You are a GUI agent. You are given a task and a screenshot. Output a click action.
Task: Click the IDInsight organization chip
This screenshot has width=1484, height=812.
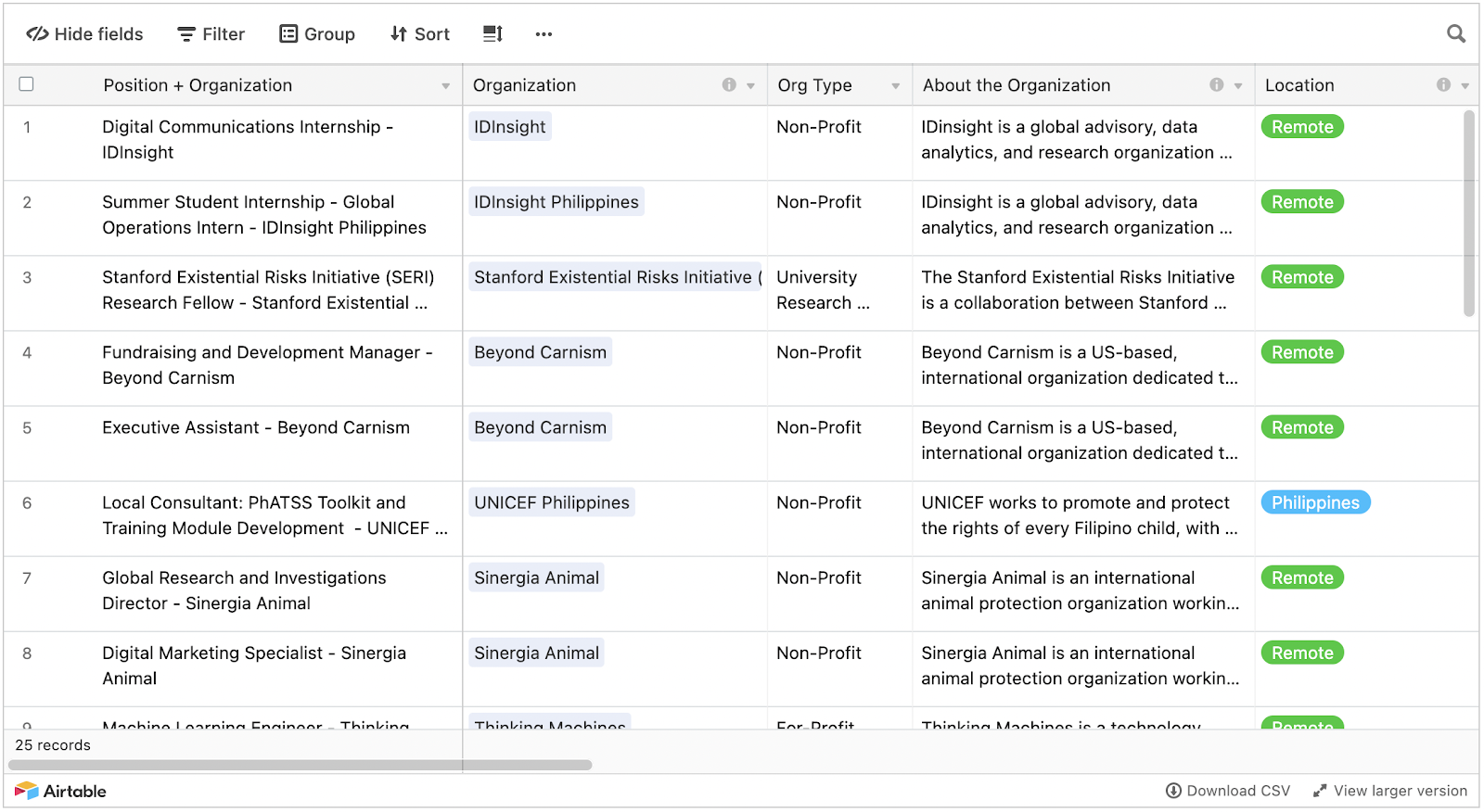click(510, 127)
